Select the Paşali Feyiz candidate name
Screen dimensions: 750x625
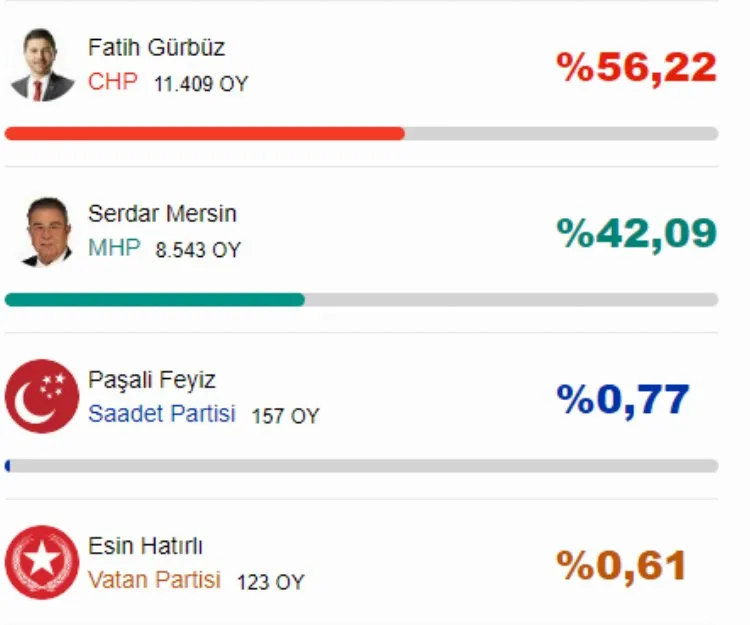point(151,380)
